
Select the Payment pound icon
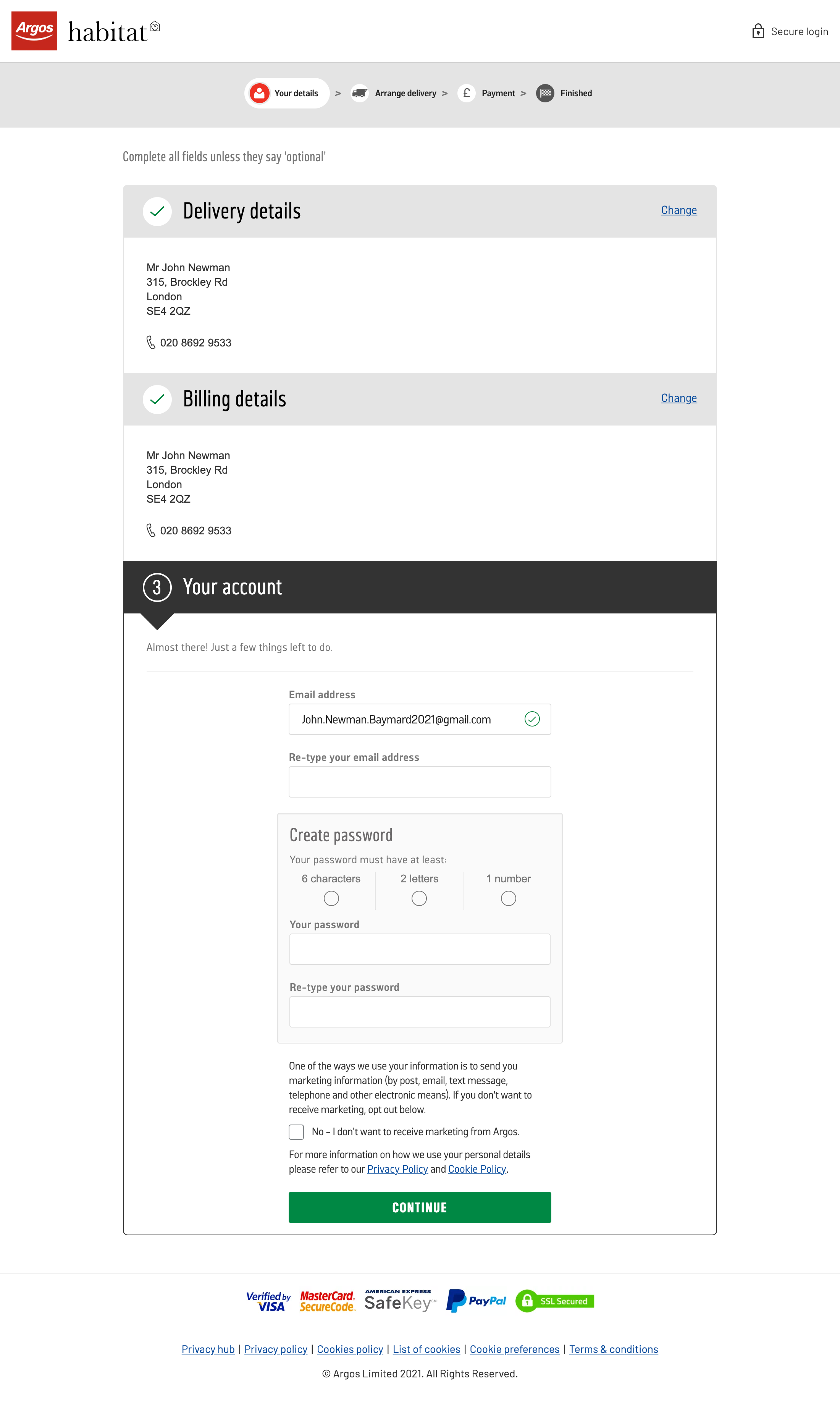point(467,93)
